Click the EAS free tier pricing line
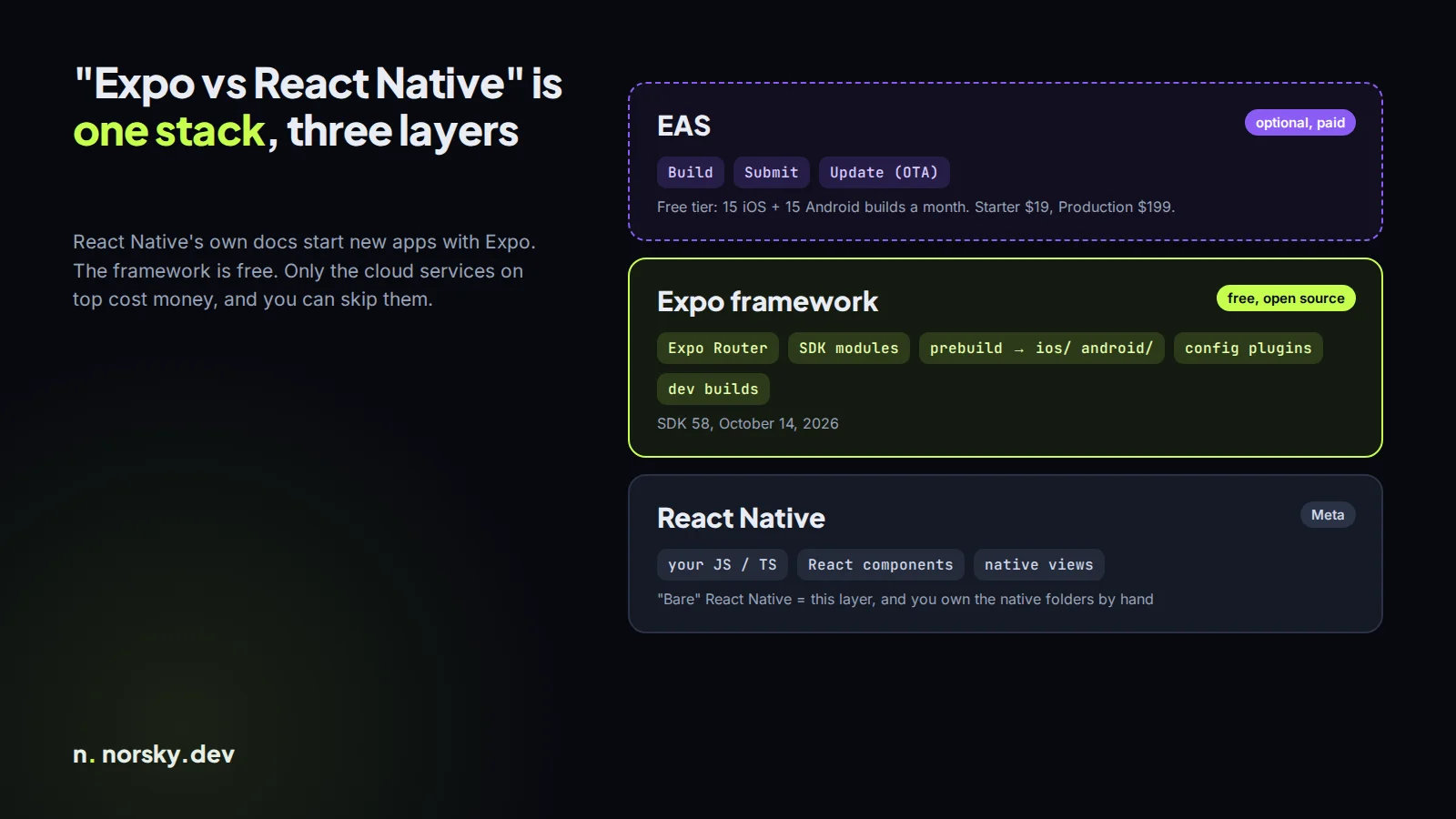This screenshot has width=1456, height=819. click(x=916, y=207)
